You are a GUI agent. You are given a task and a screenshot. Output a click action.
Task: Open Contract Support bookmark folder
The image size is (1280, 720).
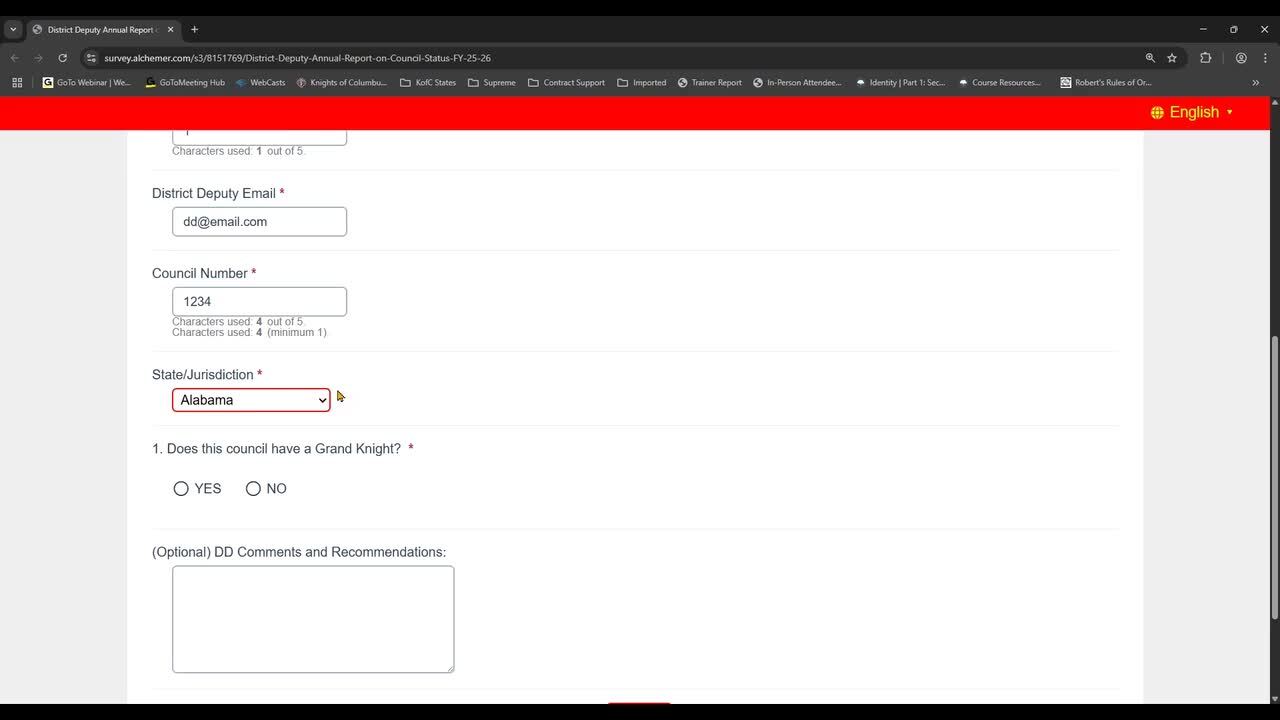[567, 83]
